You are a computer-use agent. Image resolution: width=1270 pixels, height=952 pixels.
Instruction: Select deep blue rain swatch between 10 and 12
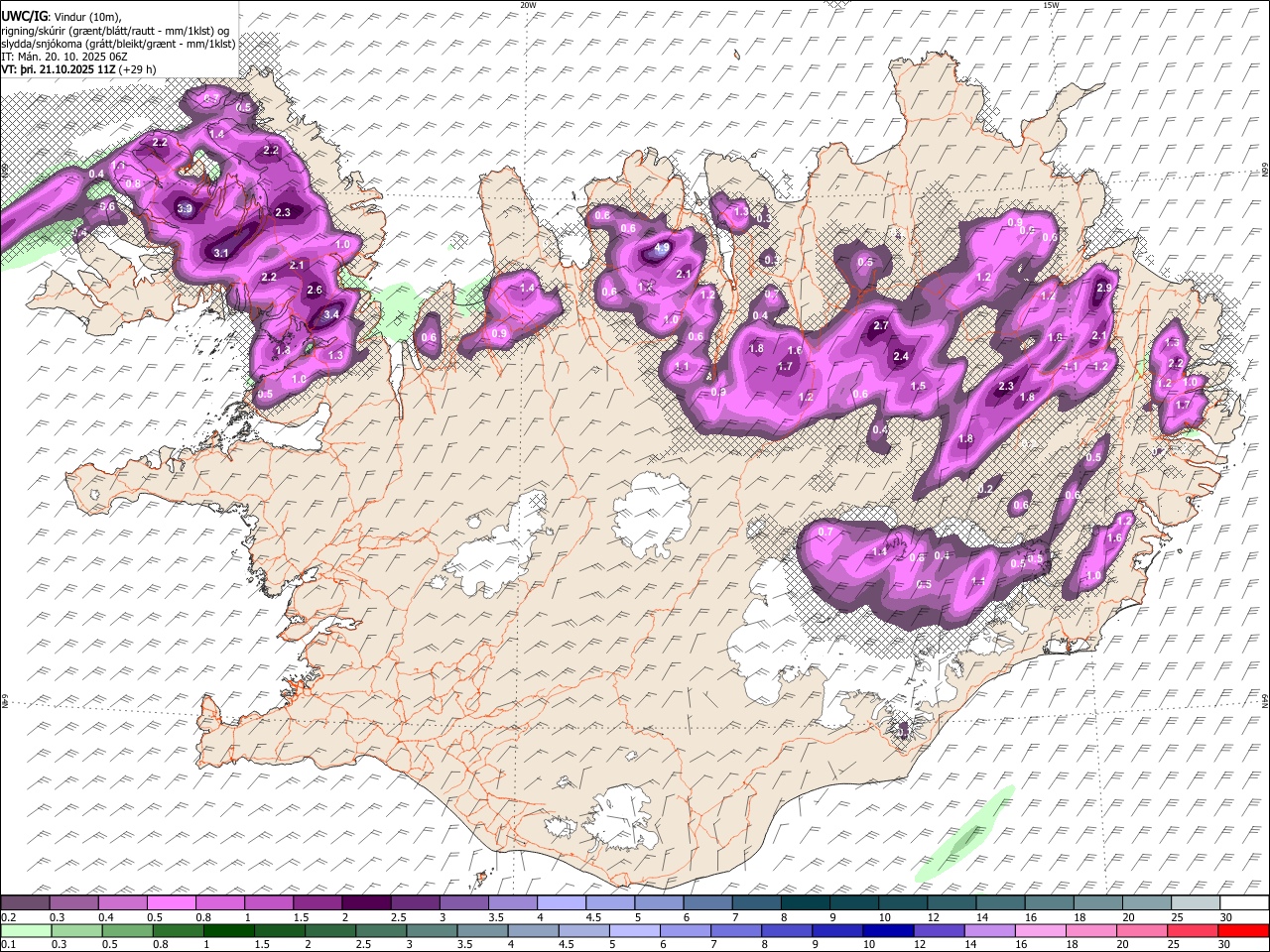tap(888, 930)
